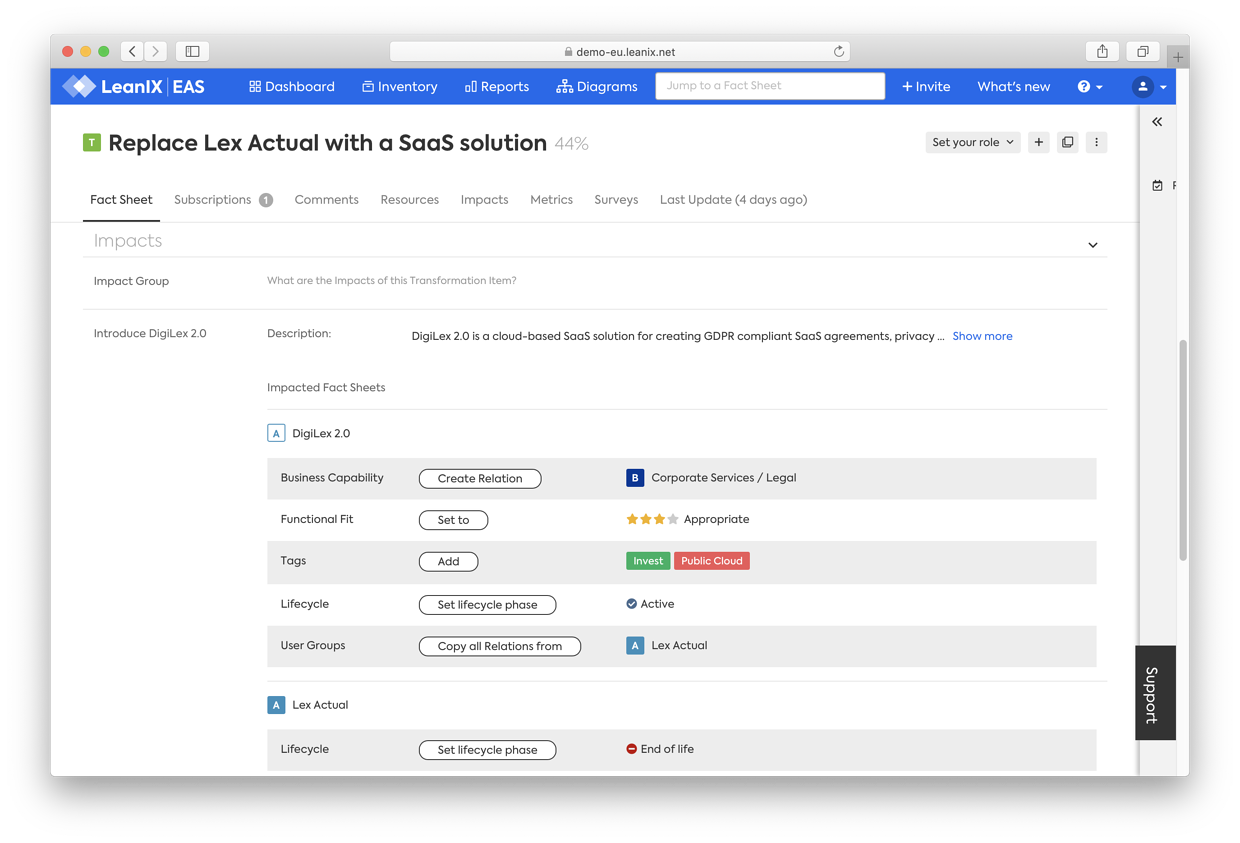Show all Safari tabs overview
This screenshot has width=1240, height=843.
(1142, 51)
